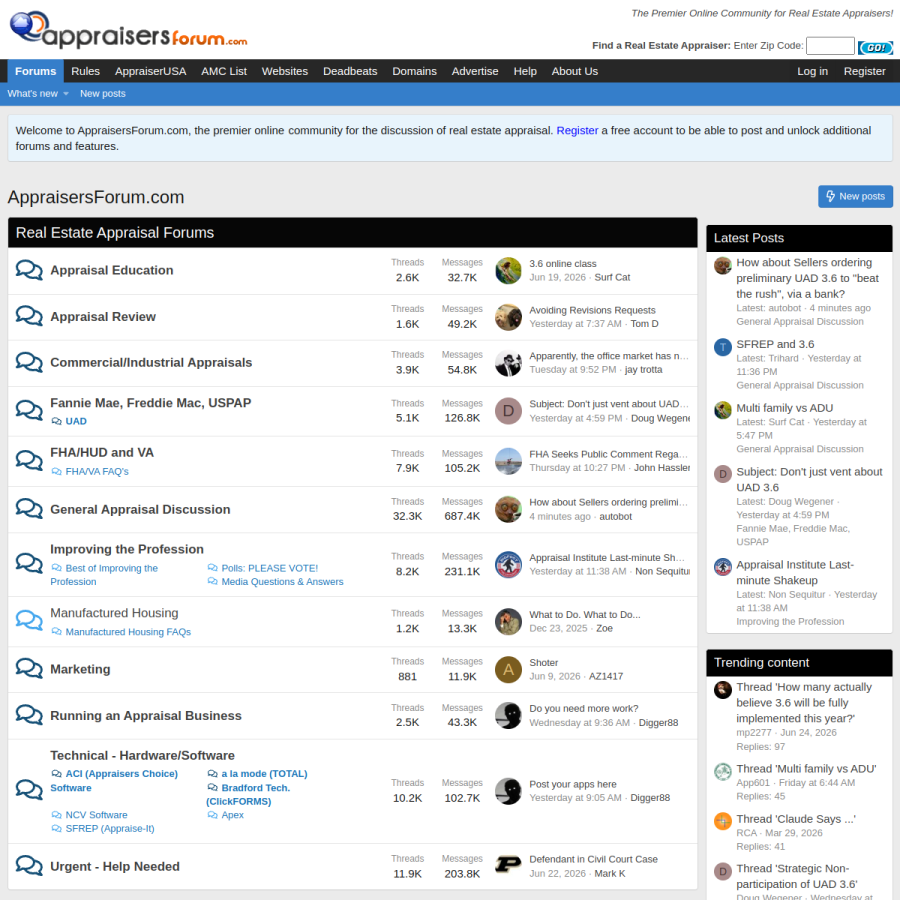Open the Forums tab
Viewport: 900px width, 900px height.
coord(36,71)
